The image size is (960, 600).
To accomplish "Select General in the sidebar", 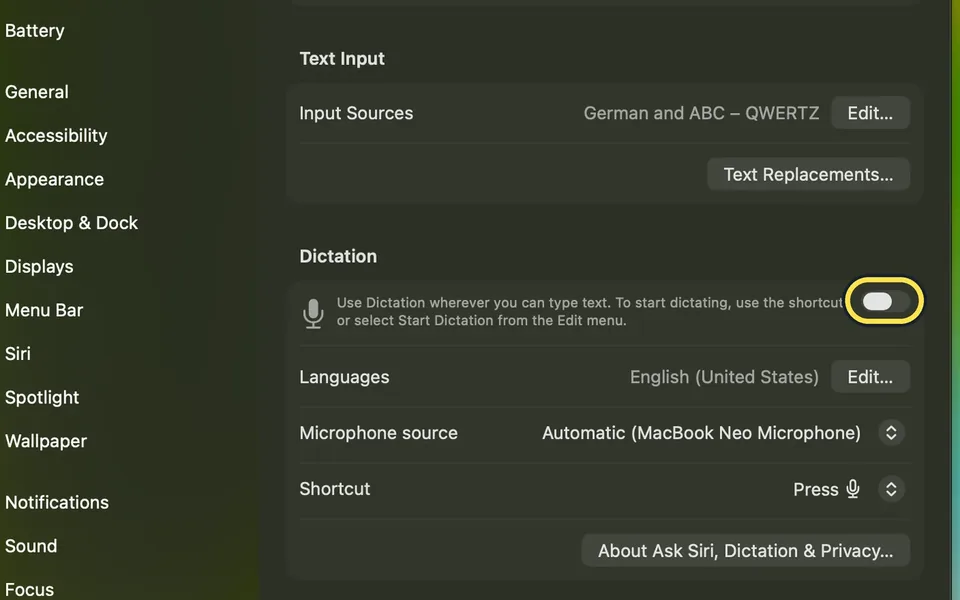I will [37, 92].
